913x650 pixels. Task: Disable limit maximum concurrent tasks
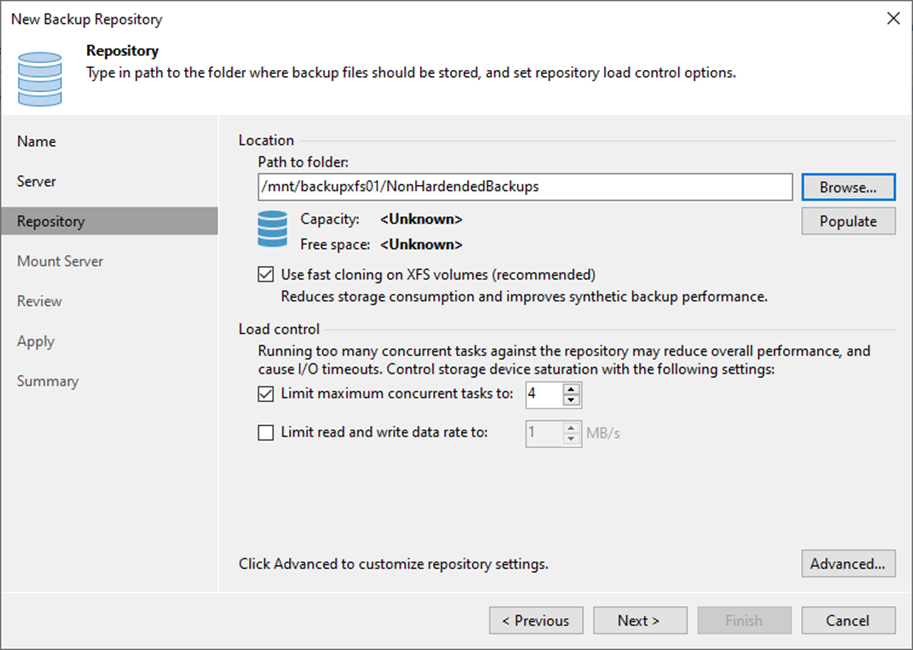point(266,393)
